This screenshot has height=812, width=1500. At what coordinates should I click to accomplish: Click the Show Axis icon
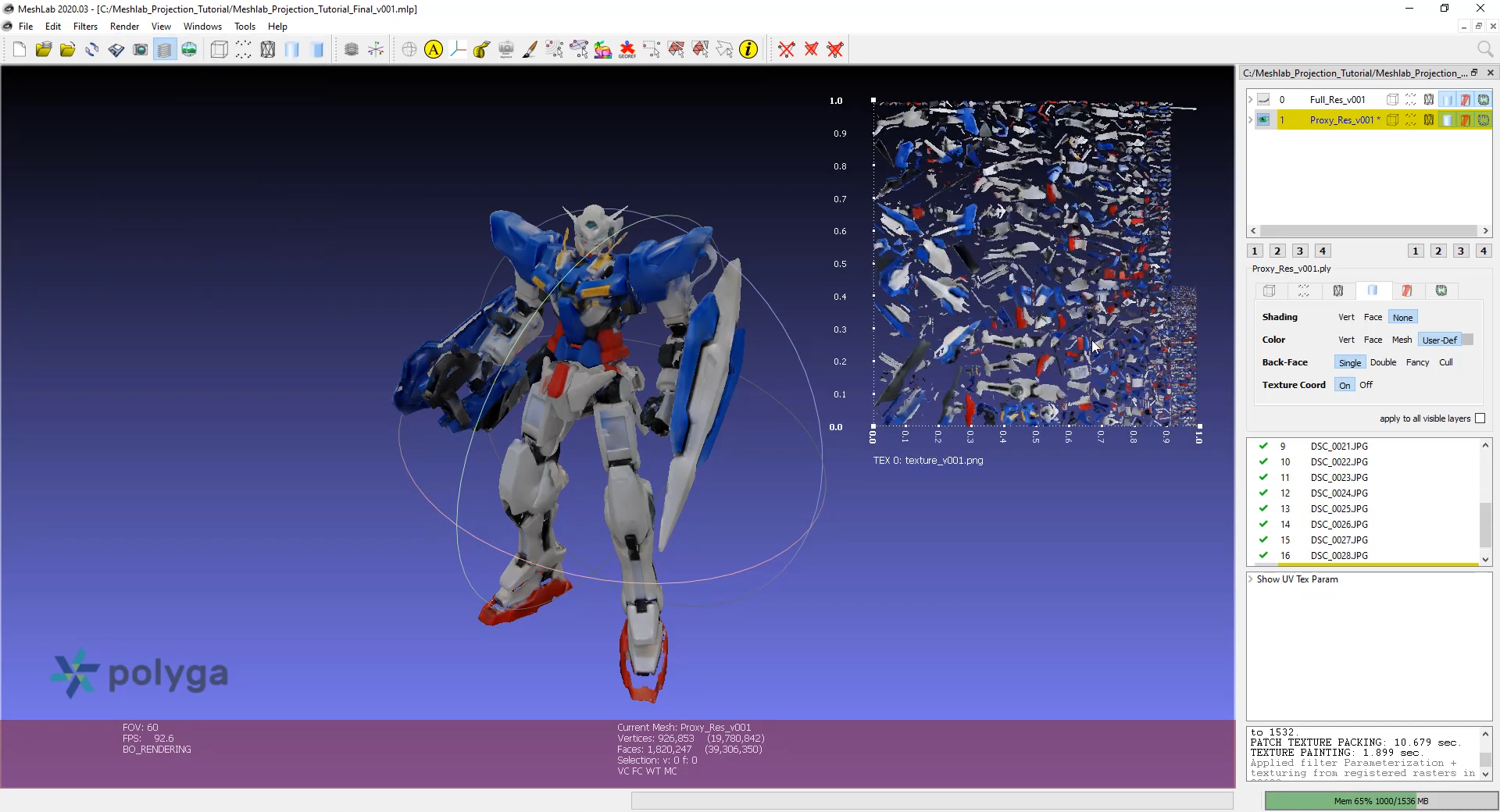(x=376, y=50)
